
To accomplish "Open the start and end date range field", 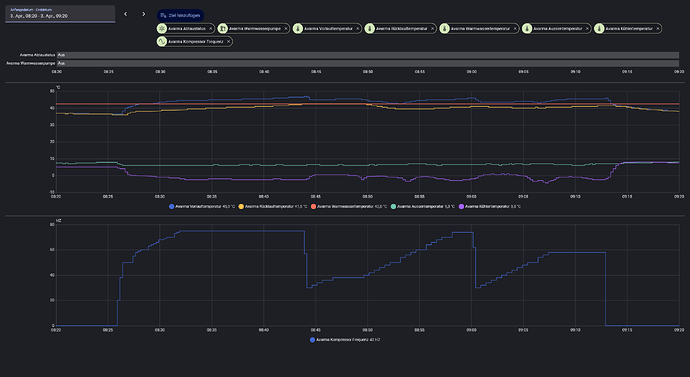I will point(60,14).
